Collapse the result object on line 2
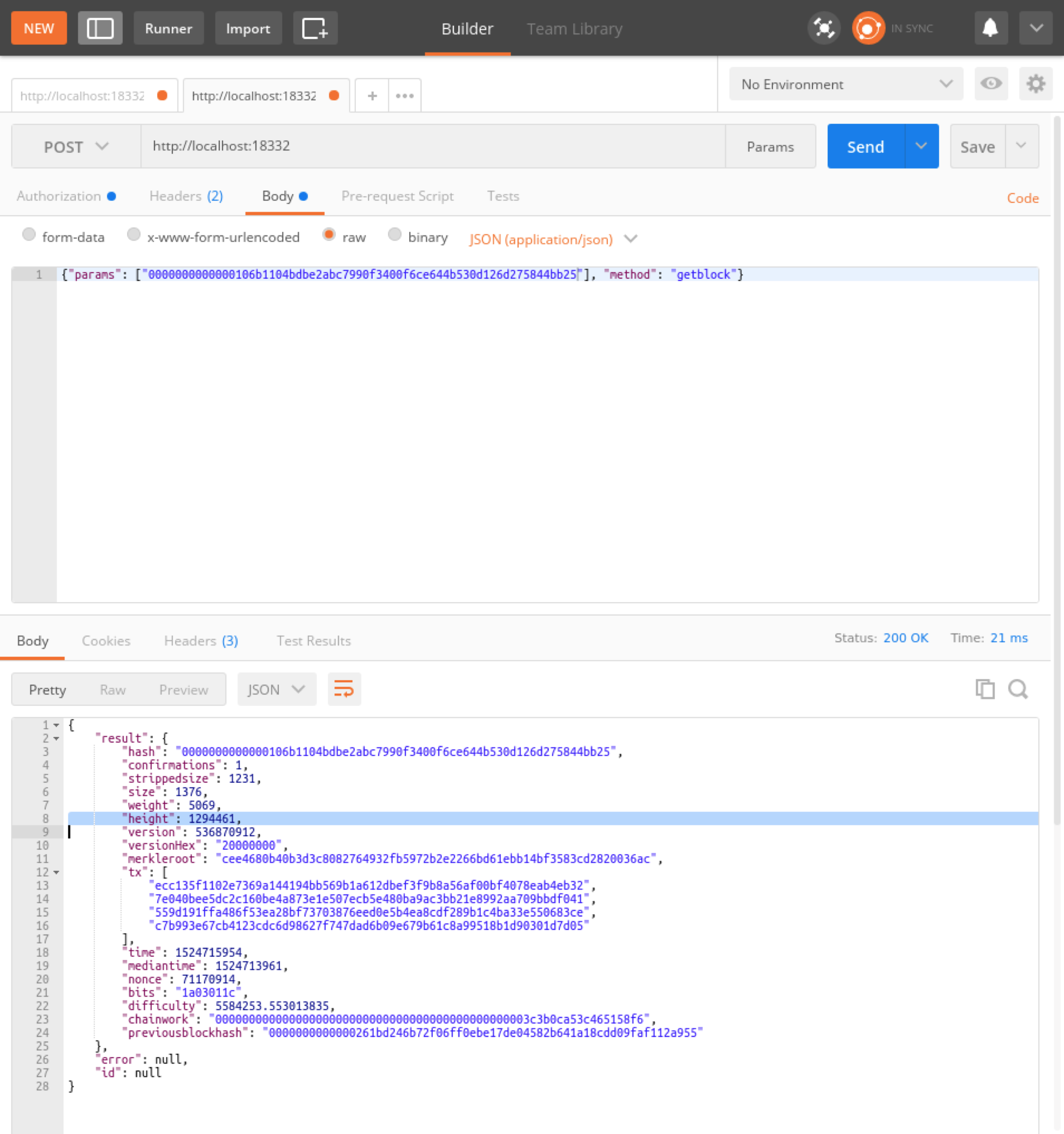This screenshot has width=1064, height=1134. click(57, 739)
